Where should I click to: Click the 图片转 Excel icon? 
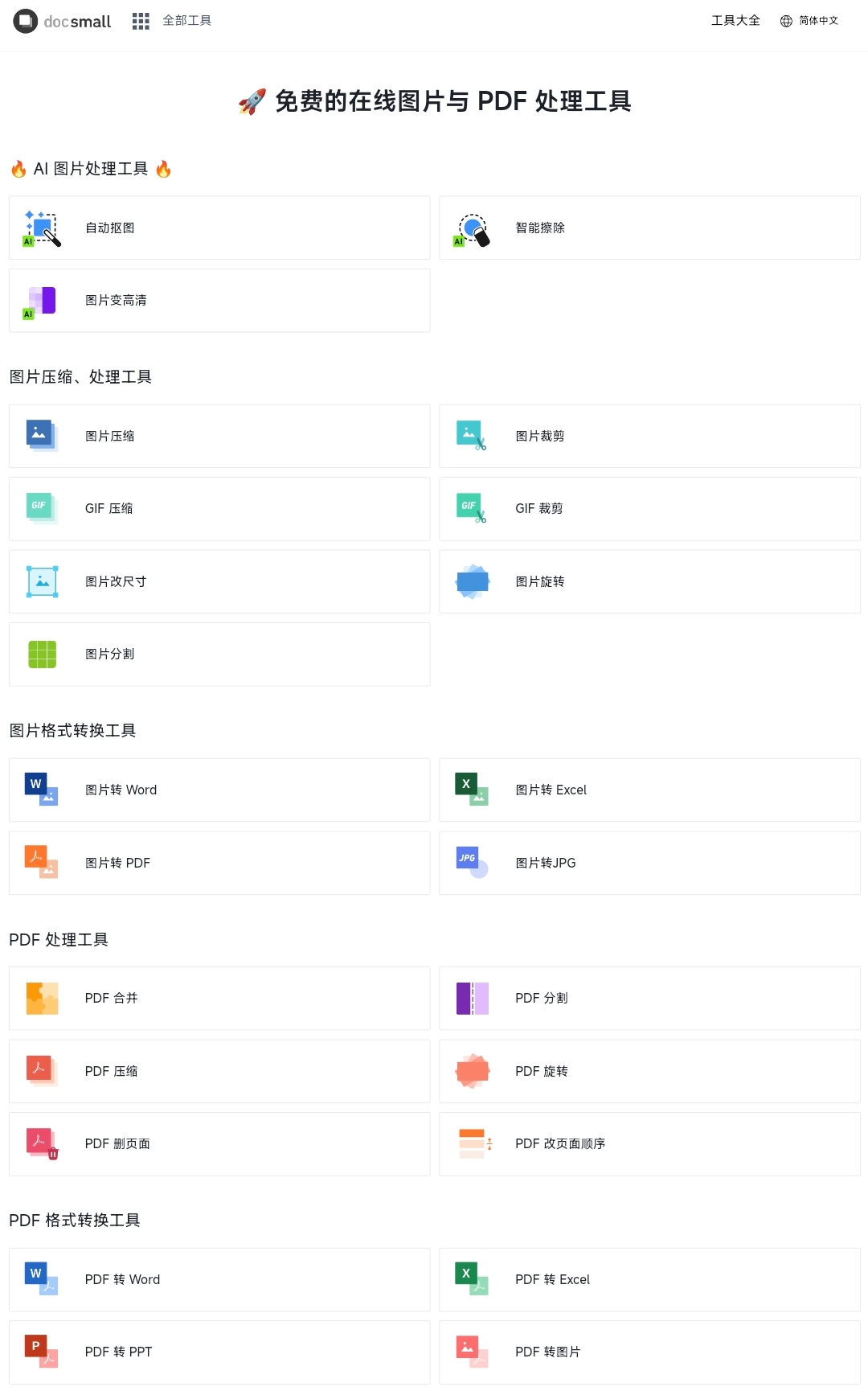click(x=472, y=790)
